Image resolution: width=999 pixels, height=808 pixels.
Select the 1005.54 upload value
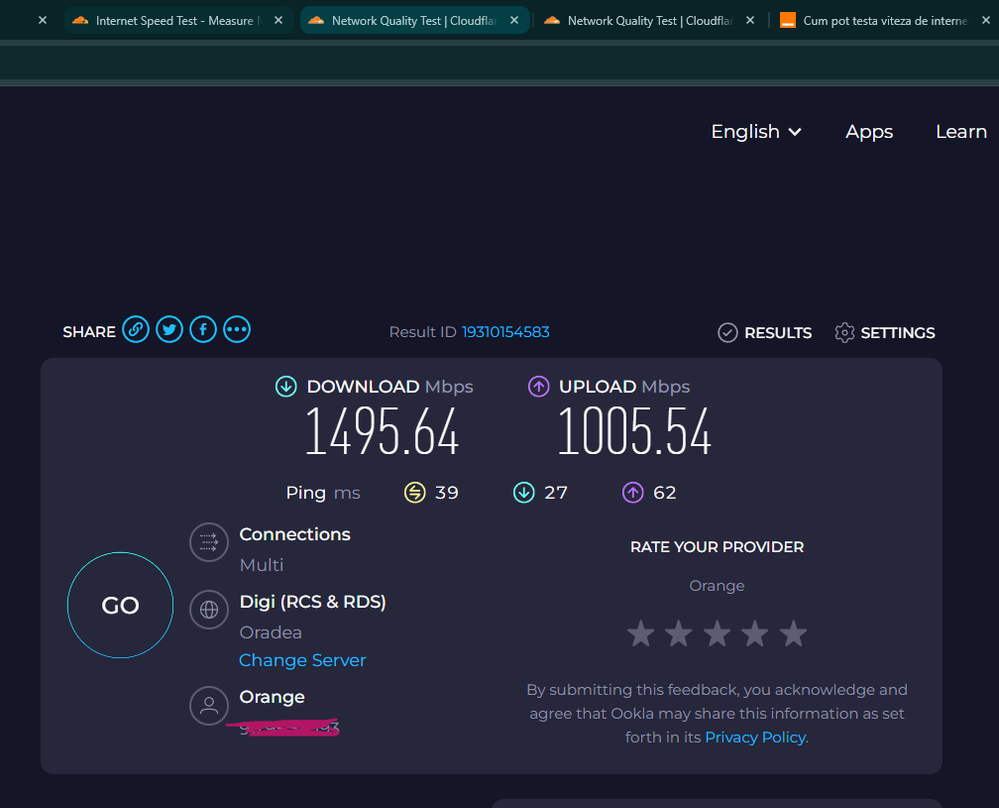point(634,432)
